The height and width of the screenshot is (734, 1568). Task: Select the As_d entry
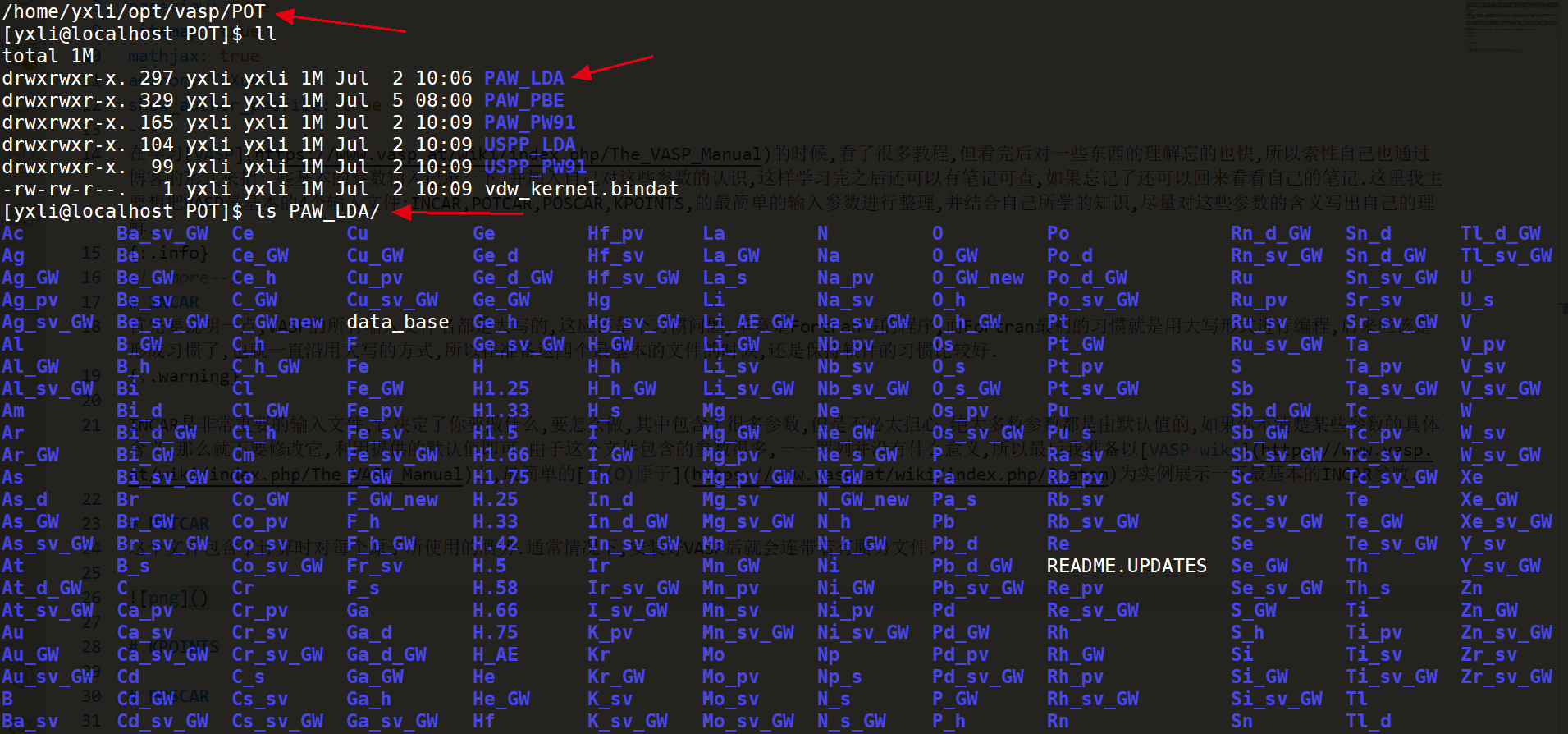pos(25,499)
